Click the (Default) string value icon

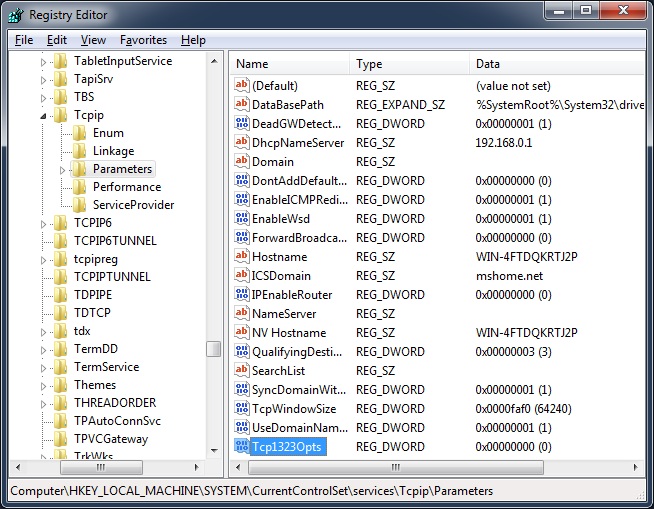(242, 85)
